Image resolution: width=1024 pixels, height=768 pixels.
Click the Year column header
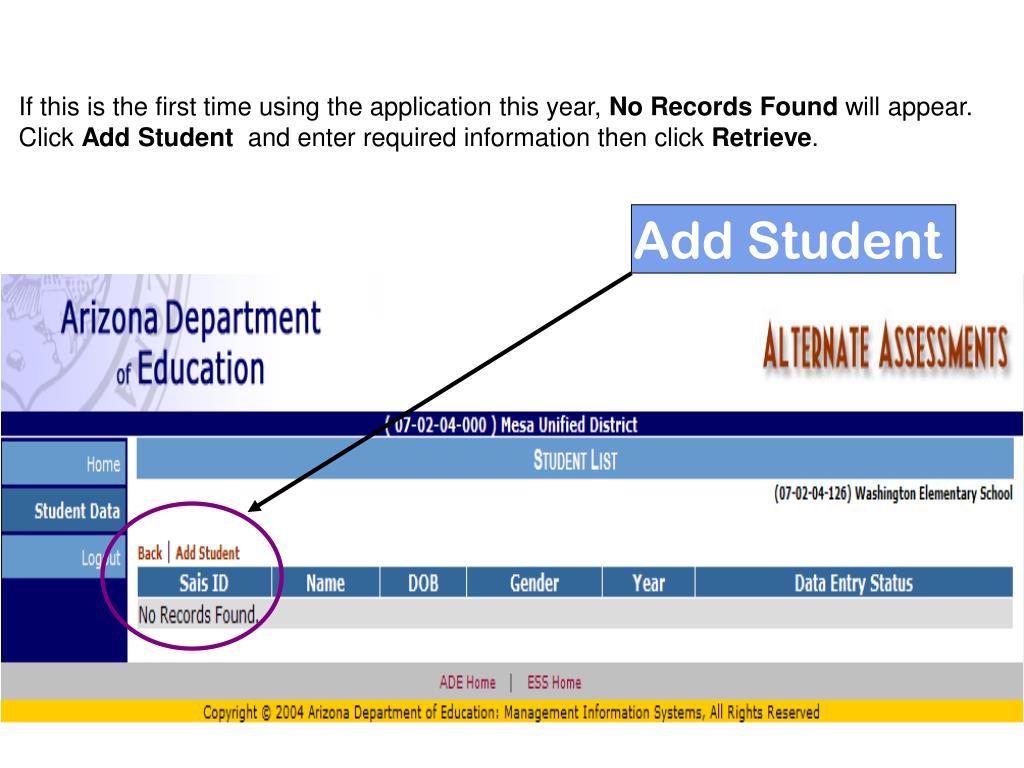[x=648, y=583]
